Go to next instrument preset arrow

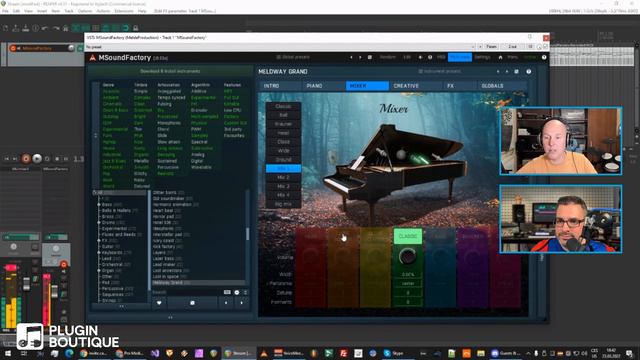coord(507,71)
